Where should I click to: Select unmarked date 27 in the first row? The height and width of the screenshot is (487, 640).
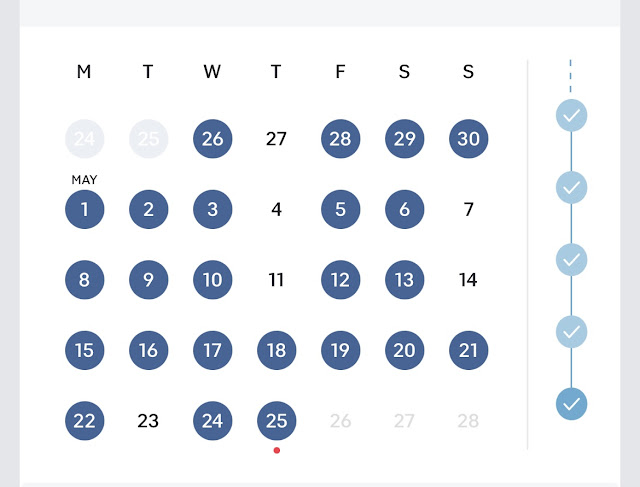point(276,139)
